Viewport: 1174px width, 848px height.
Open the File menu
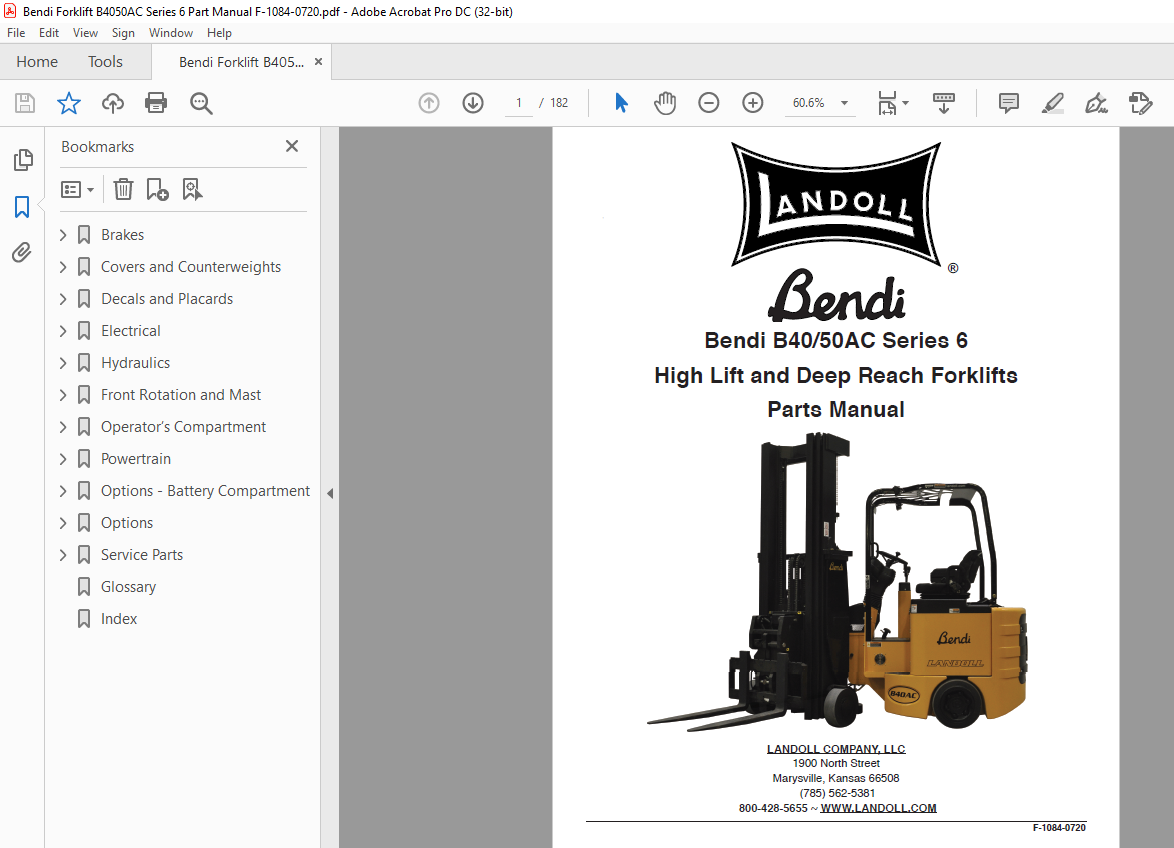16,33
